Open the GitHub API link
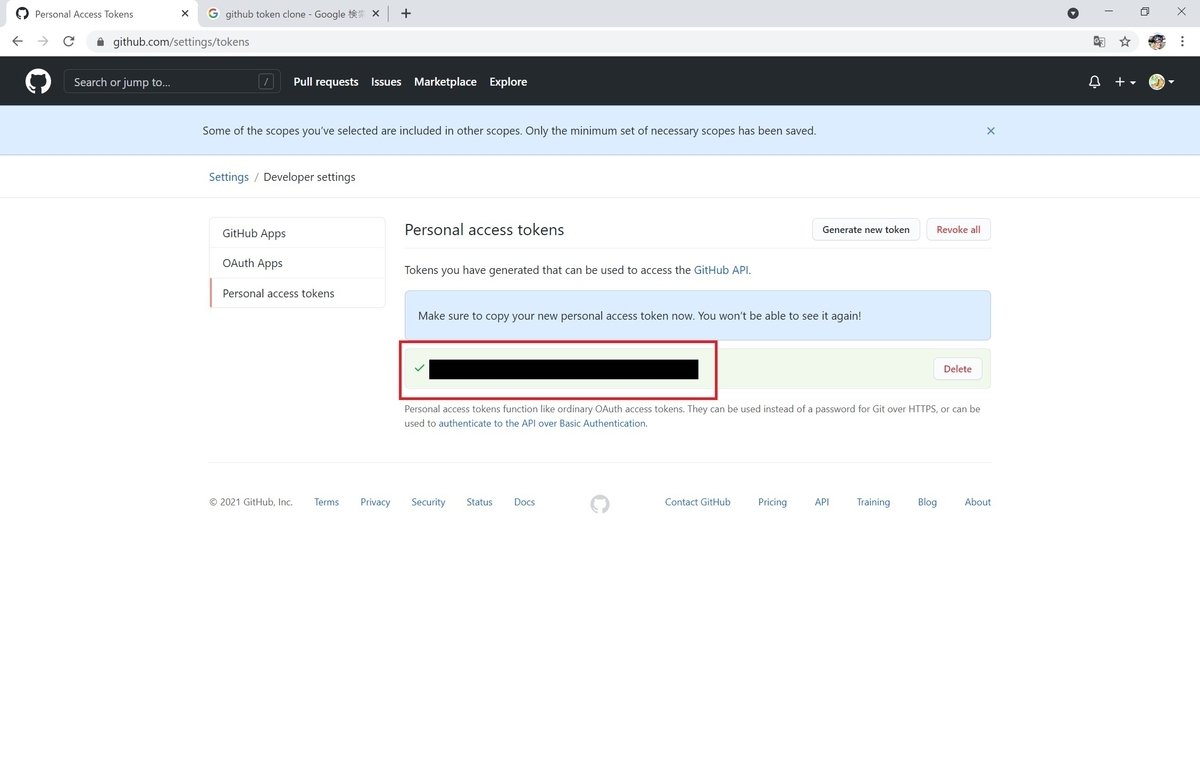This screenshot has width=1200, height=766. coord(721,270)
